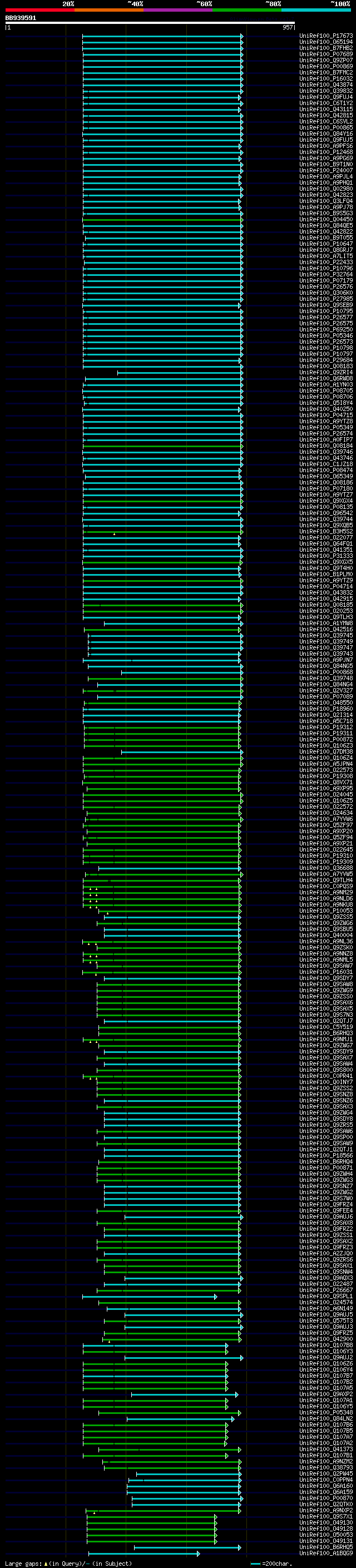Select label UniRef100_A9NM29
This screenshot has width=356, height=1568.
326,892
